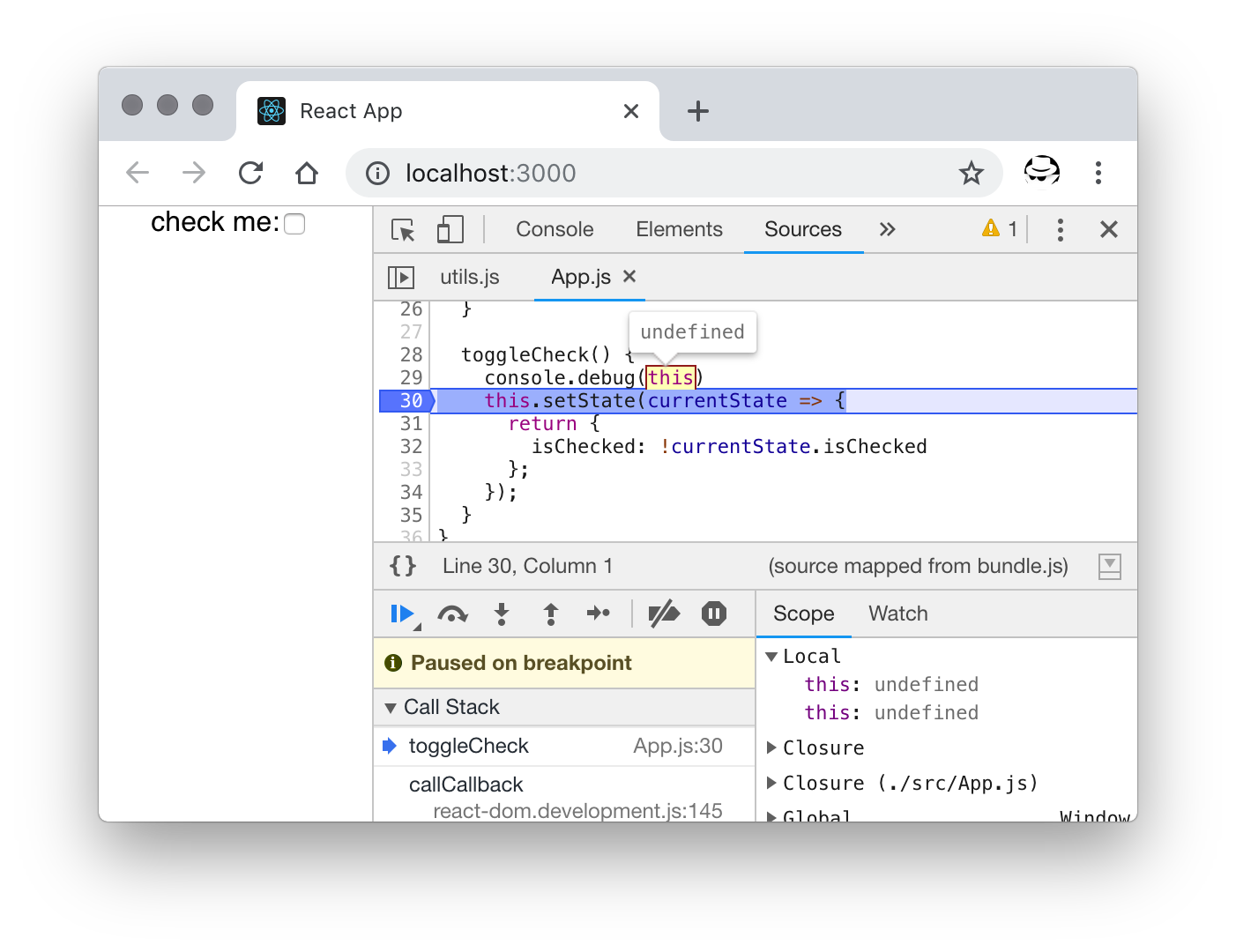This screenshot has width=1236, height=952.
Task: Go back in browser history
Action: click(x=138, y=173)
